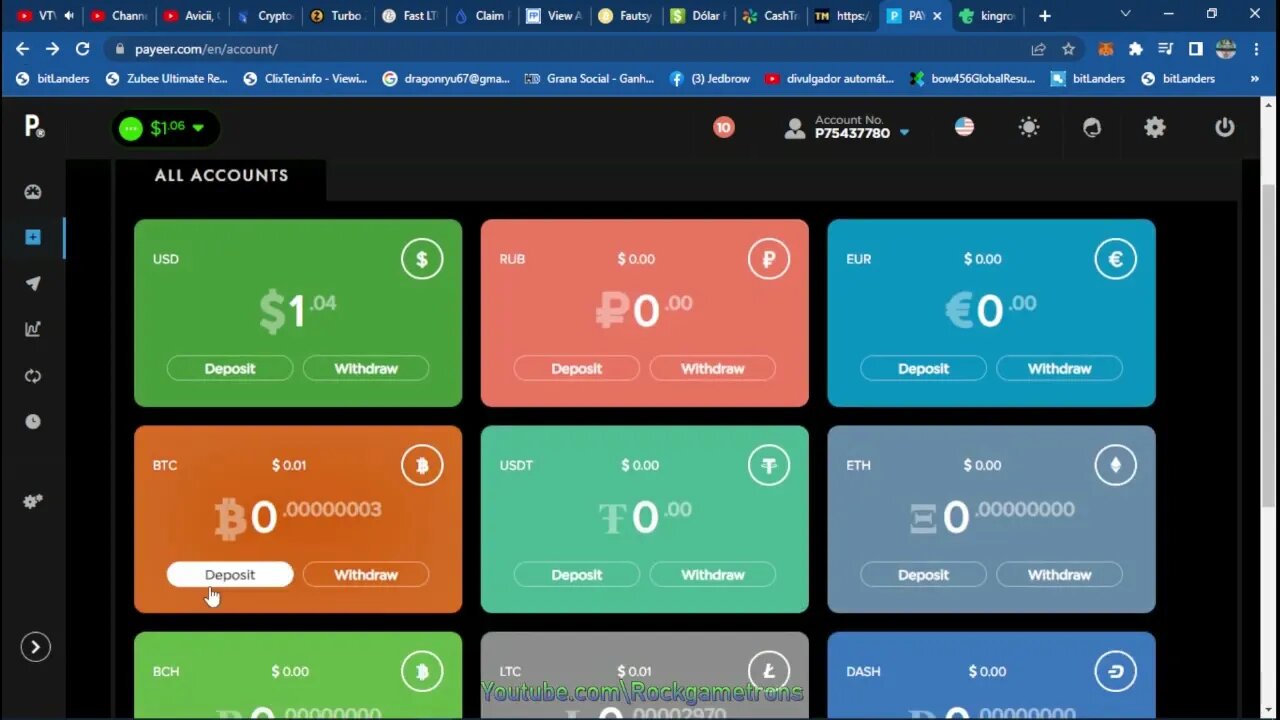Click Withdraw on the ETH card
The image size is (1280, 720).
[x=1060, y=574]
